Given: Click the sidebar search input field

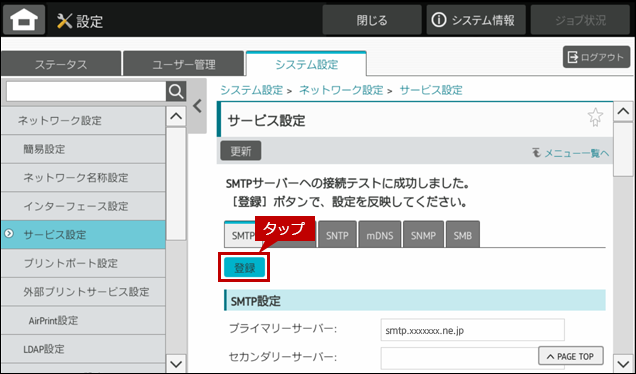Looking at the screenshot, I should pos(86,92).
